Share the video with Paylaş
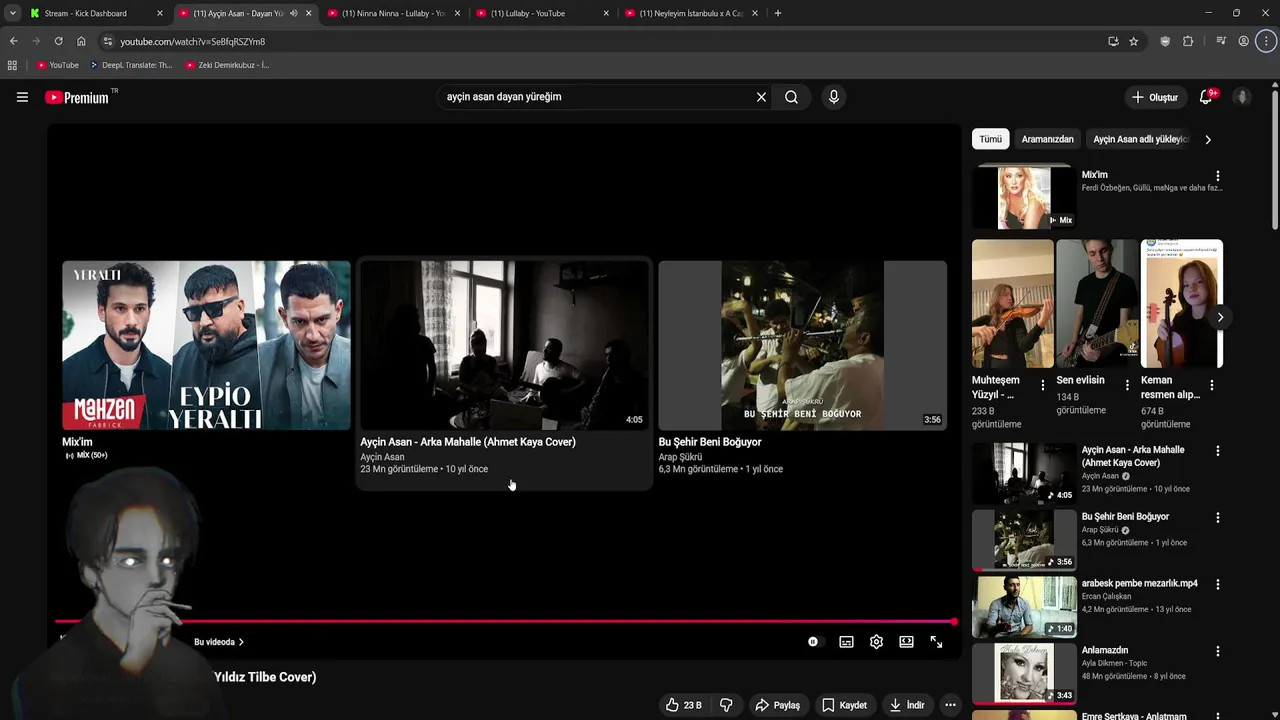The height and width of the screenshot is (720, 1280). tap(777, 705)
